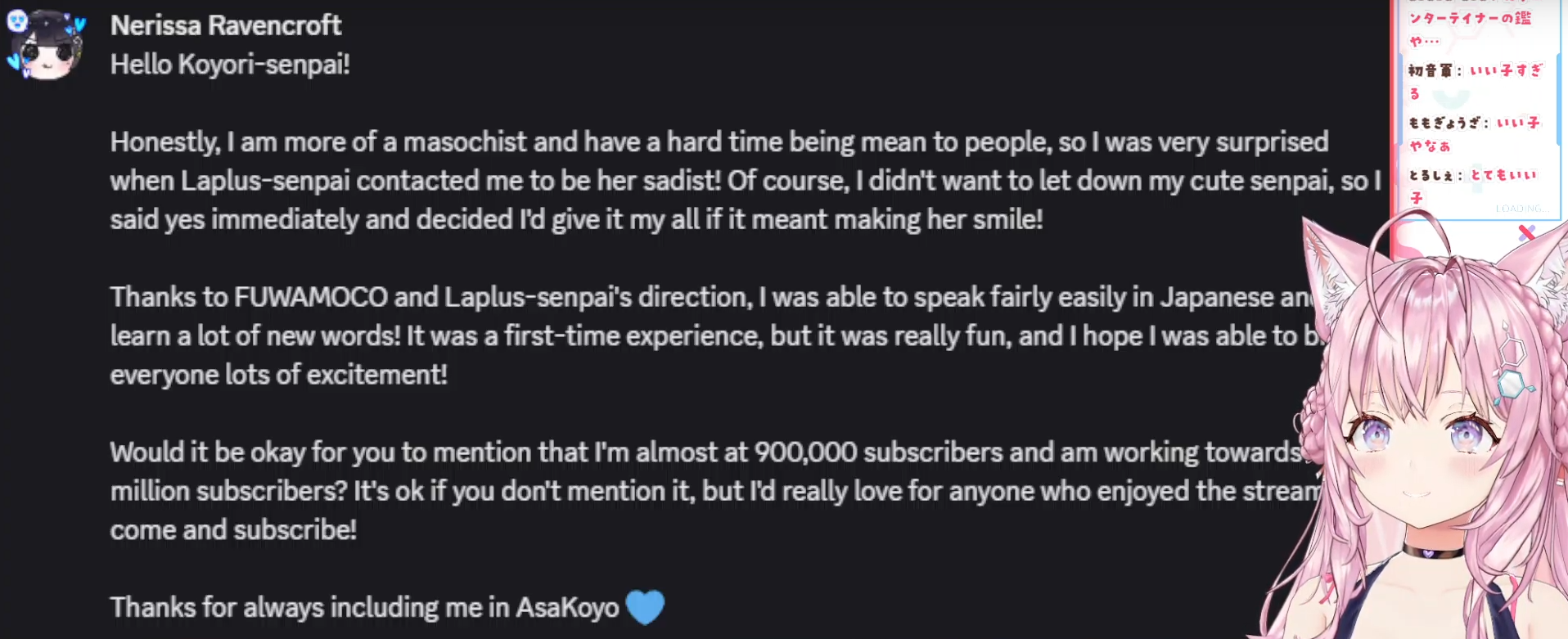Click the pink cross bandage icon
This screenshot has height=639, width=1568.
click(1526, 233)
